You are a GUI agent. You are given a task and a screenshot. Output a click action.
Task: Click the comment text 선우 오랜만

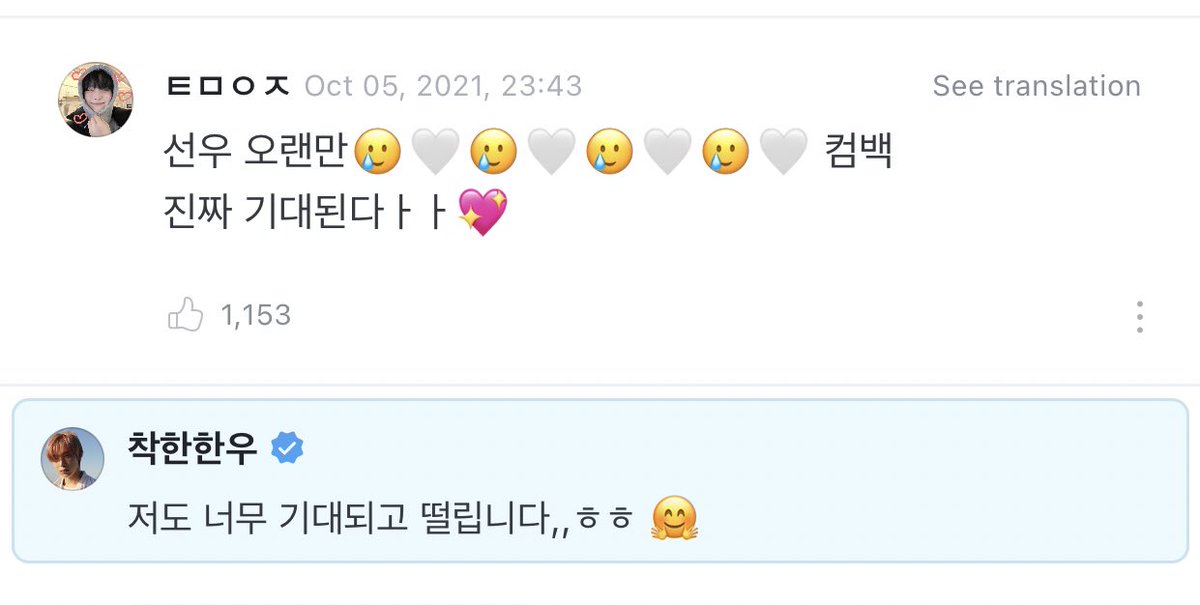pyautogui.click(x=254, y=153)
